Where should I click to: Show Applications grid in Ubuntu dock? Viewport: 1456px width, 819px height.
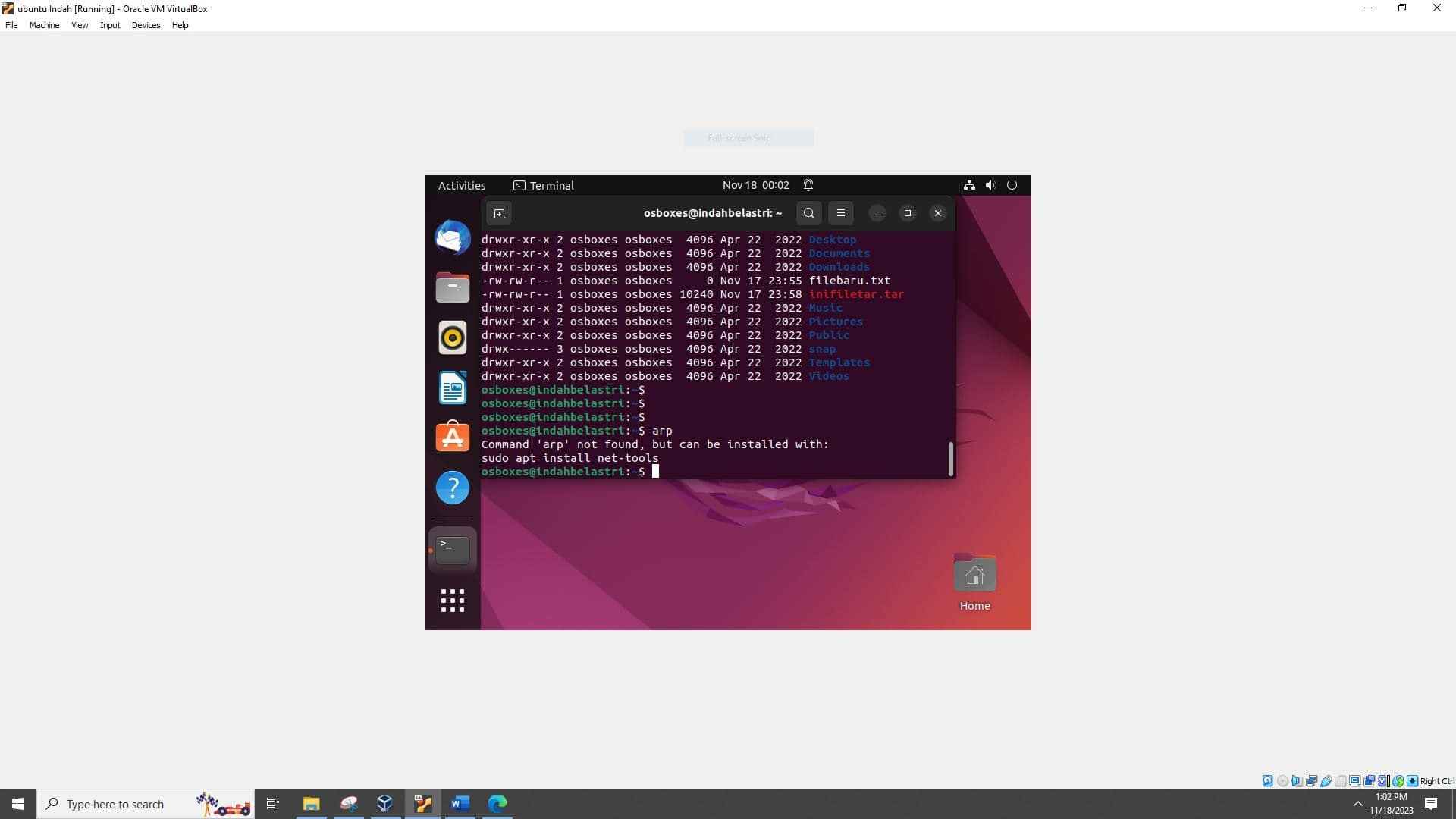tap(453, 601)
